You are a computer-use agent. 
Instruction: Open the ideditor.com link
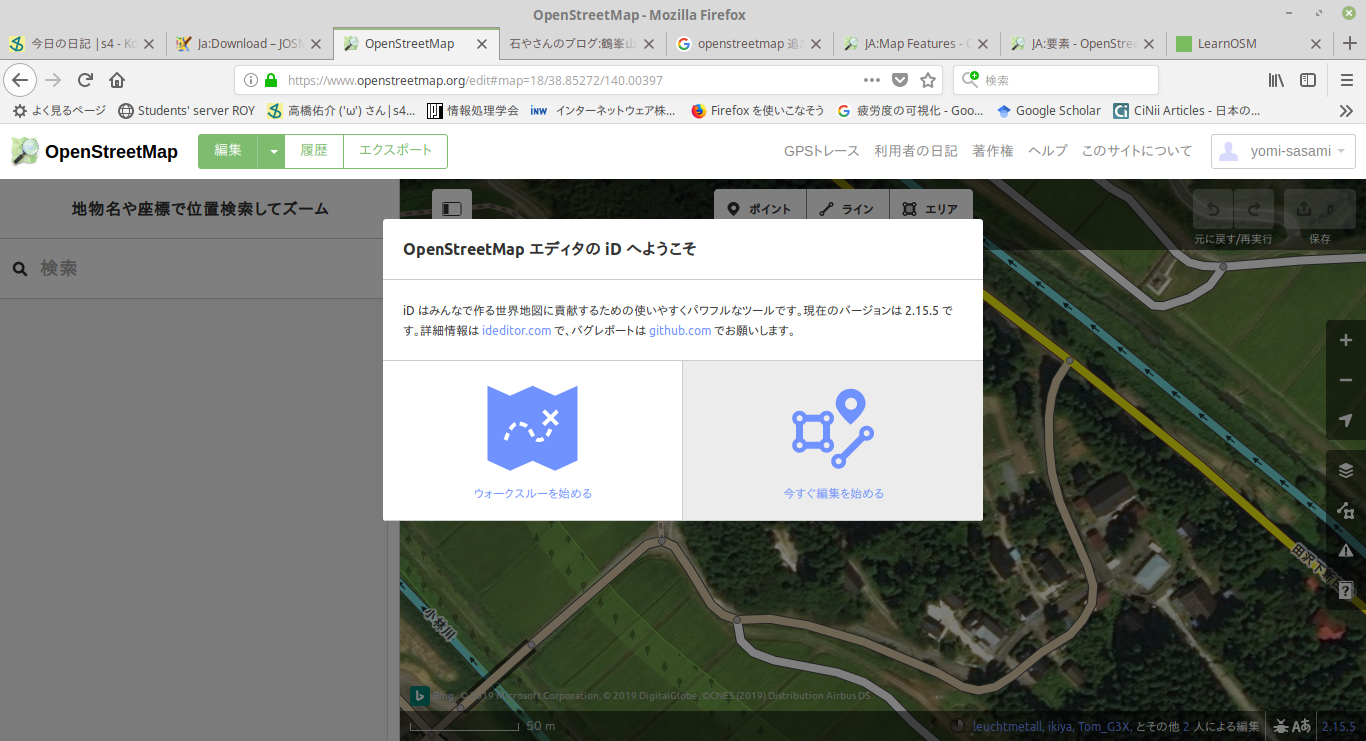click(516, 331)
